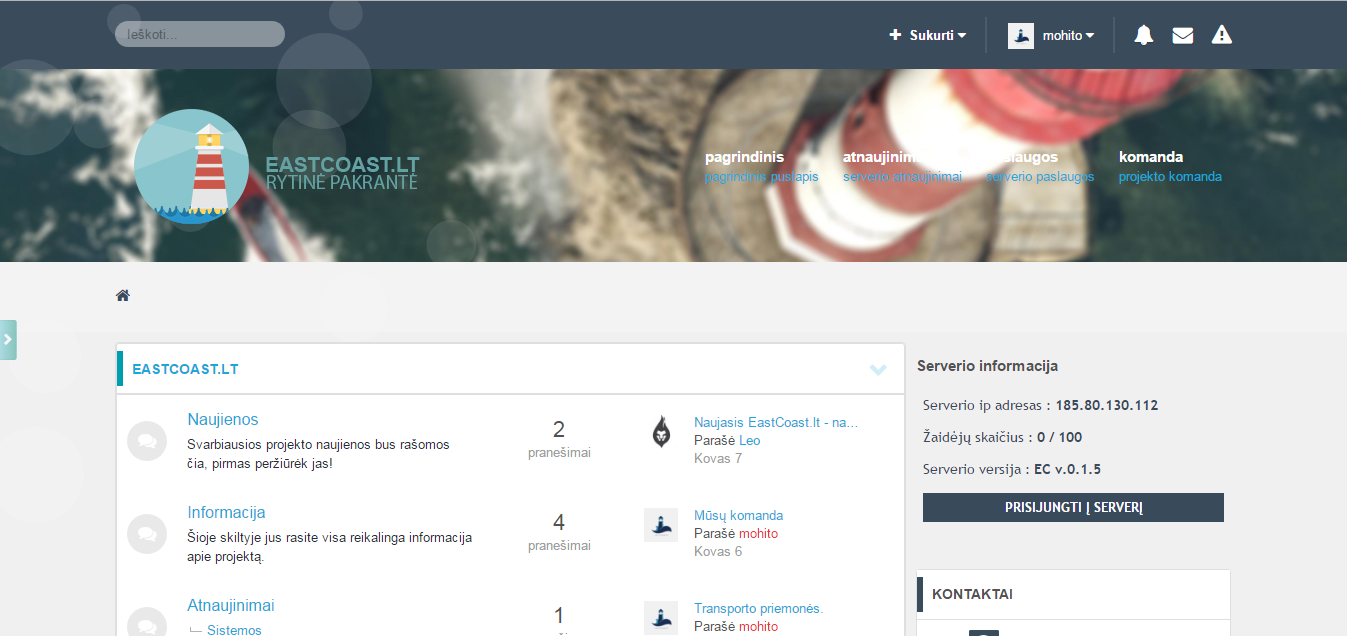Click the KONTAKTAI block header
Screen dimensions: 1347x636
[1073, 594]
